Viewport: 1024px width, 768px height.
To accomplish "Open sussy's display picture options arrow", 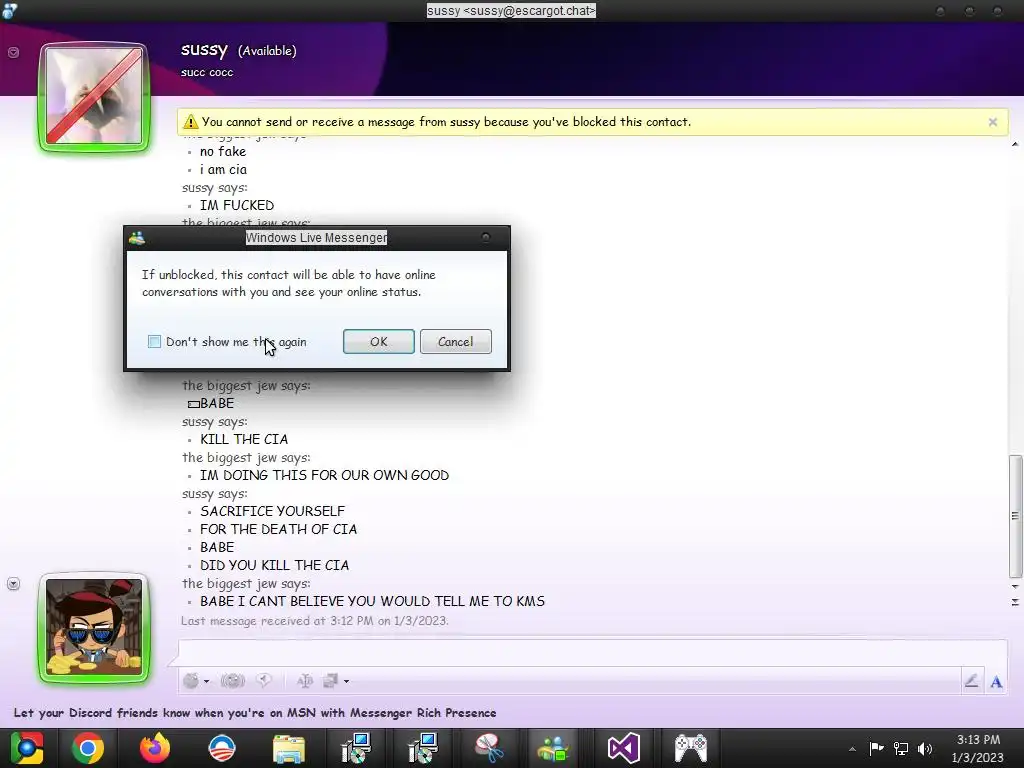I will click(13, 52).
